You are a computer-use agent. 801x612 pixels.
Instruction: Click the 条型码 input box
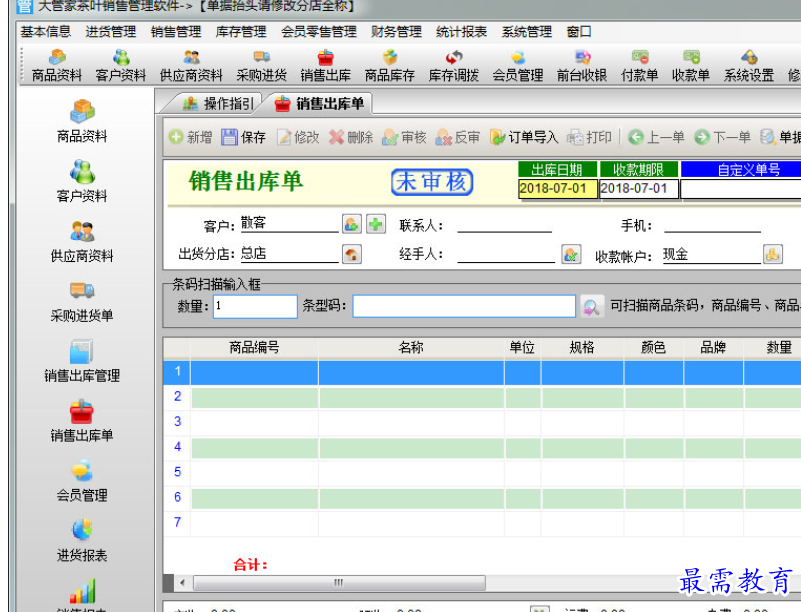click(x=464, y=307)
